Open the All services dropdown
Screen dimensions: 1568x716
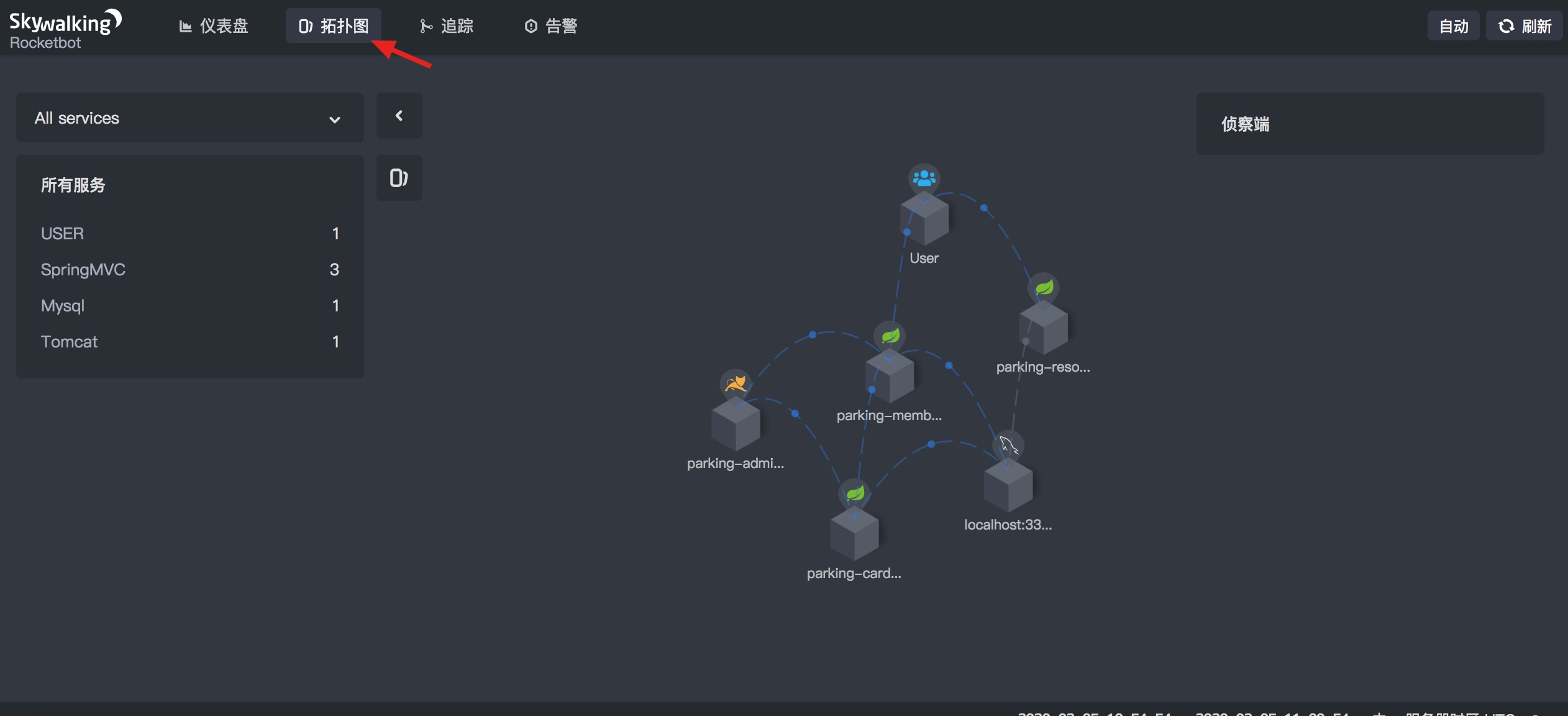[189, 118]
